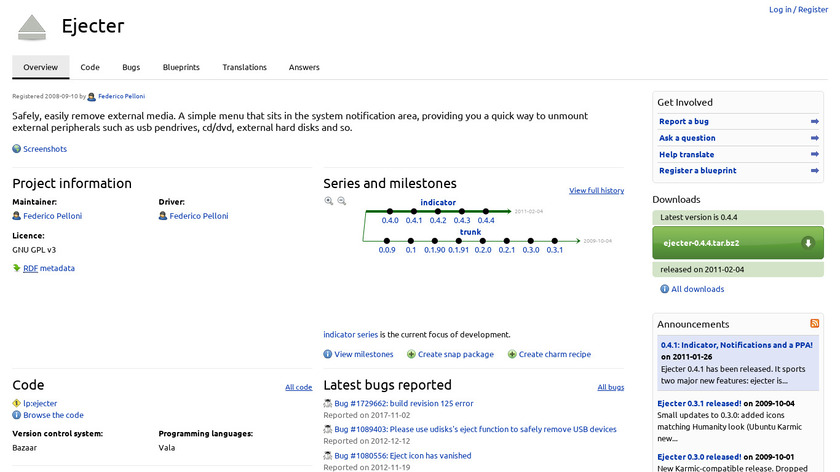
Task: Click the zoom in magnifier icon
Action: 329,201
